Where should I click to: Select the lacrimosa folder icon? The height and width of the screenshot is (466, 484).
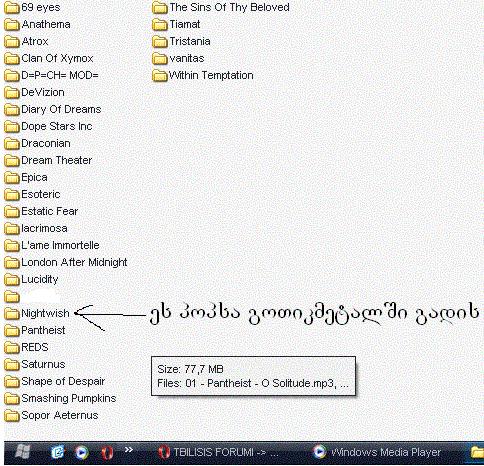tap(12, 228)
